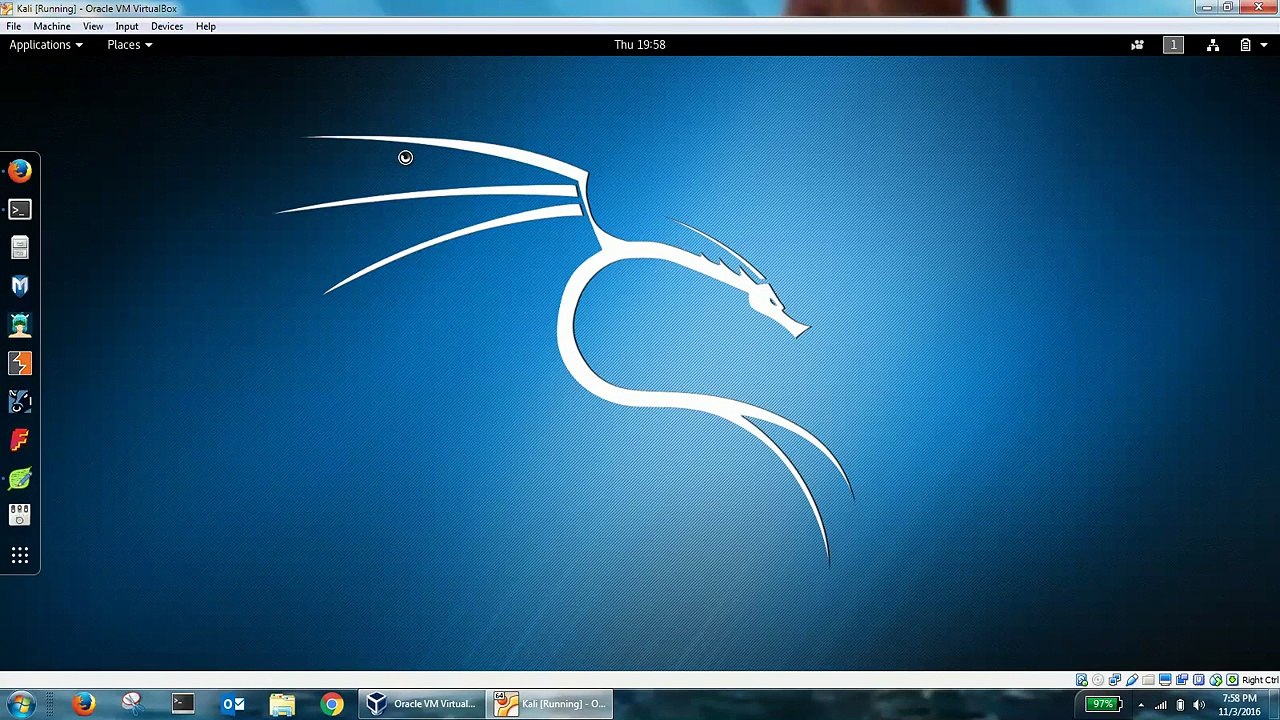Open the Windows volume speaker icon
Screen dimensions: 1280x720
coord(1199,704)
